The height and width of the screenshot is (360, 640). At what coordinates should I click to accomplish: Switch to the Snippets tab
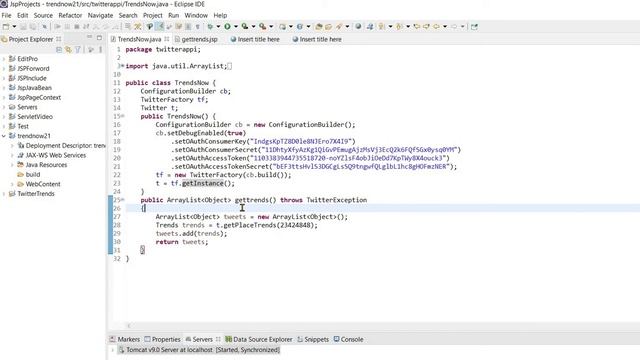click(313, 339)
